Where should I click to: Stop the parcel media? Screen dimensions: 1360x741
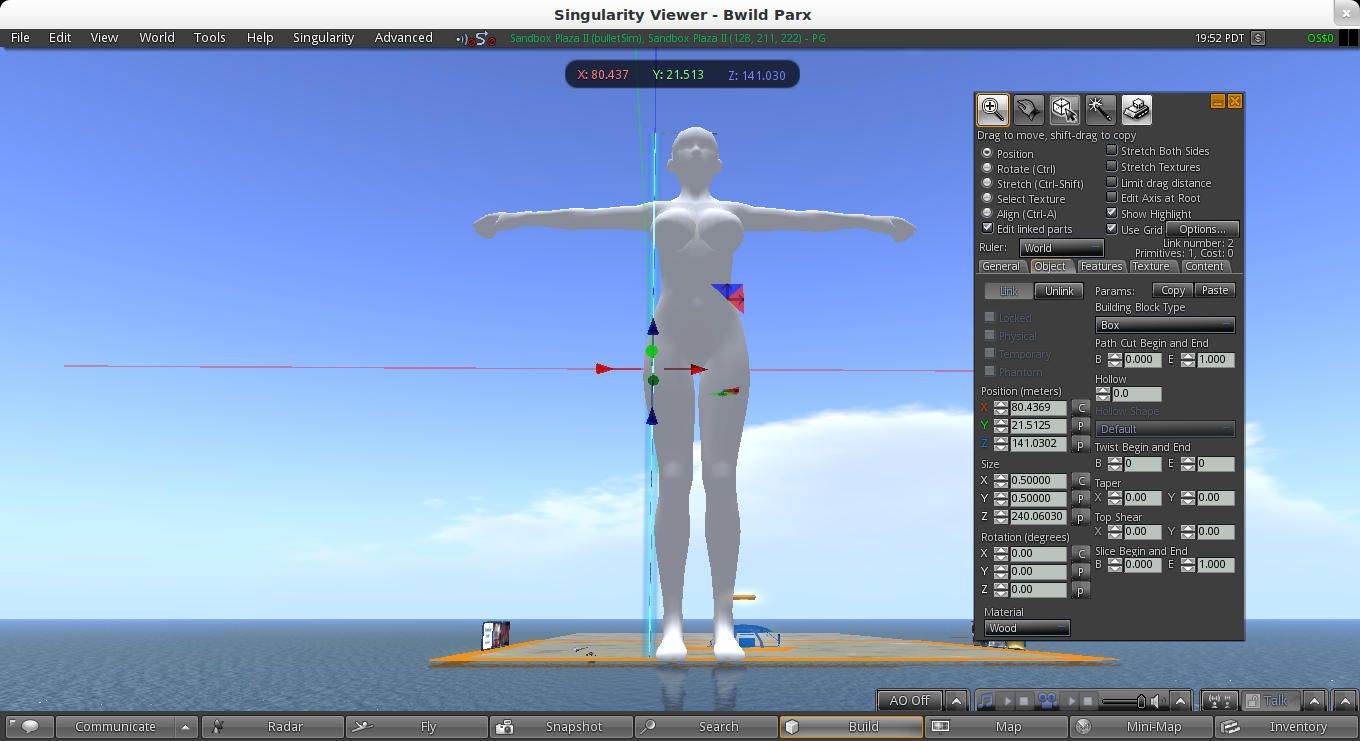[1087, 701]
